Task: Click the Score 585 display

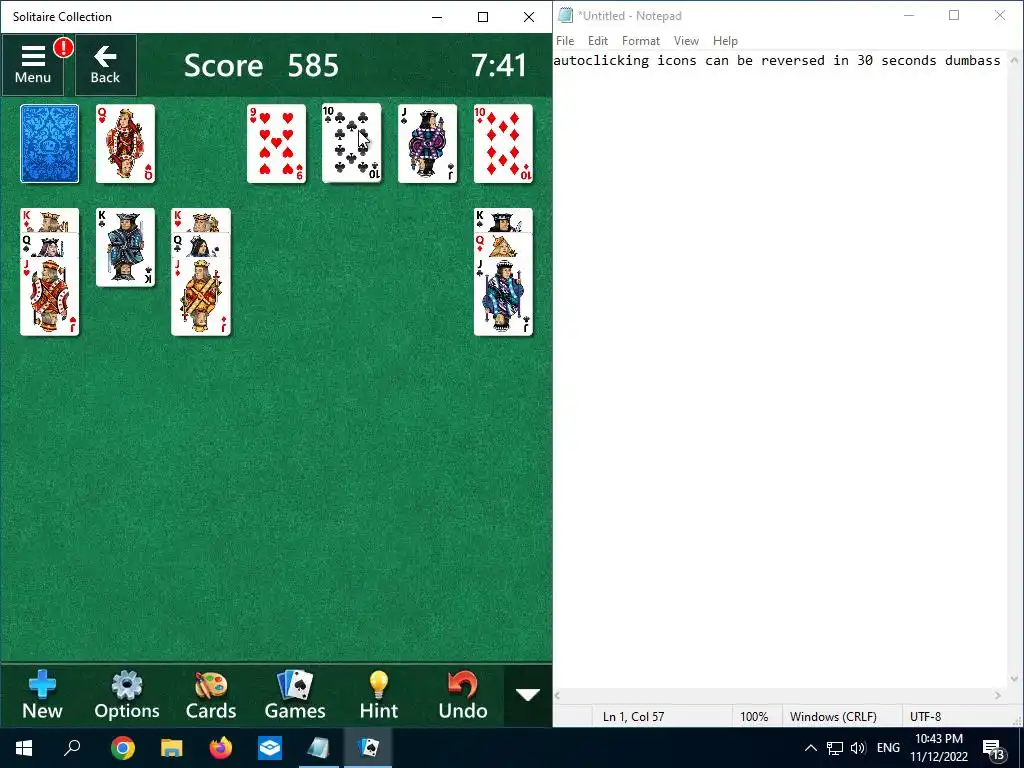Action: 261,65
